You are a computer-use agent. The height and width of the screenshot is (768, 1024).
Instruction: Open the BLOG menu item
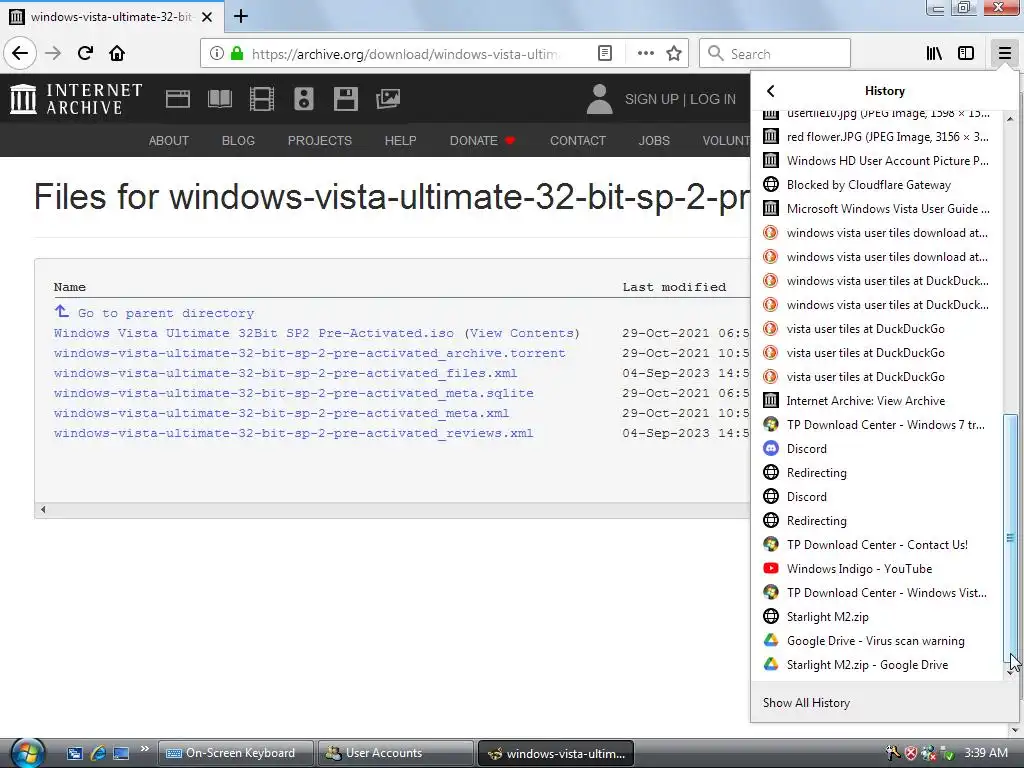point(238,140)
